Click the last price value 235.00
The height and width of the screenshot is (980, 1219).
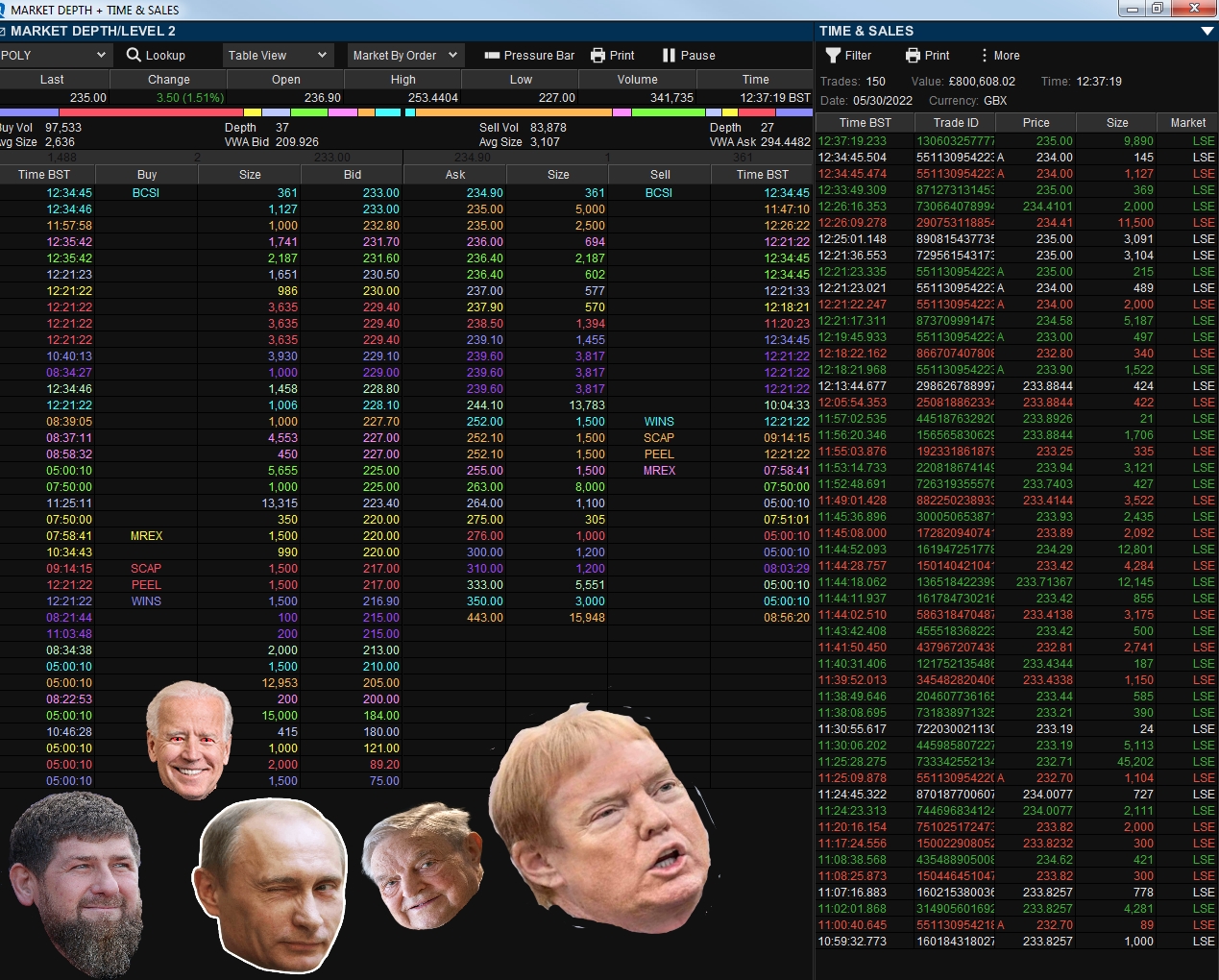point(88,98)
